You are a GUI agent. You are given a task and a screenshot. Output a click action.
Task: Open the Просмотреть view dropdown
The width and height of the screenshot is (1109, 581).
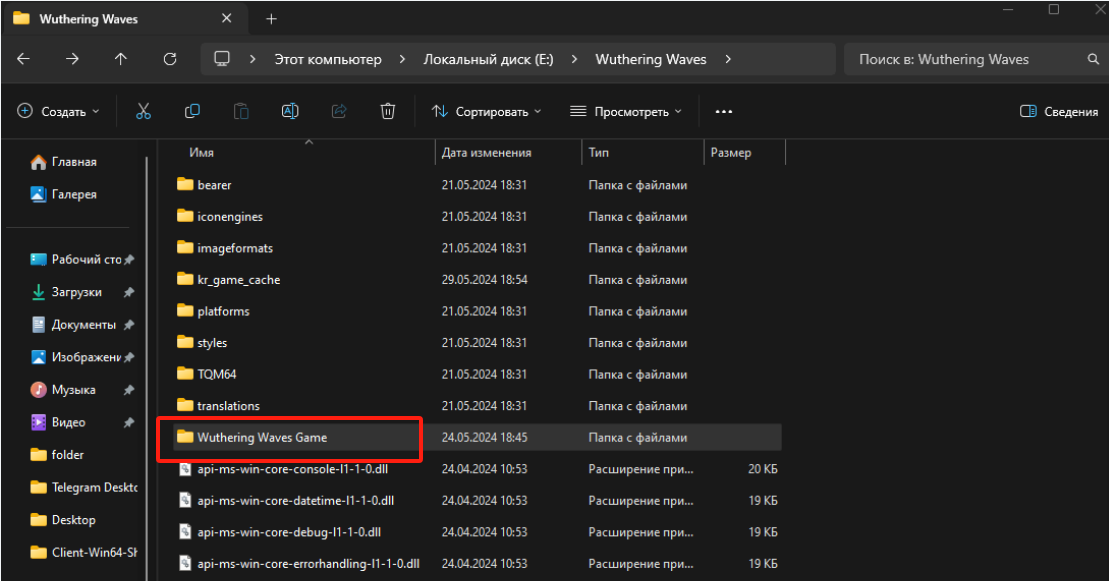pyautogui.click(x=626, y=111)
